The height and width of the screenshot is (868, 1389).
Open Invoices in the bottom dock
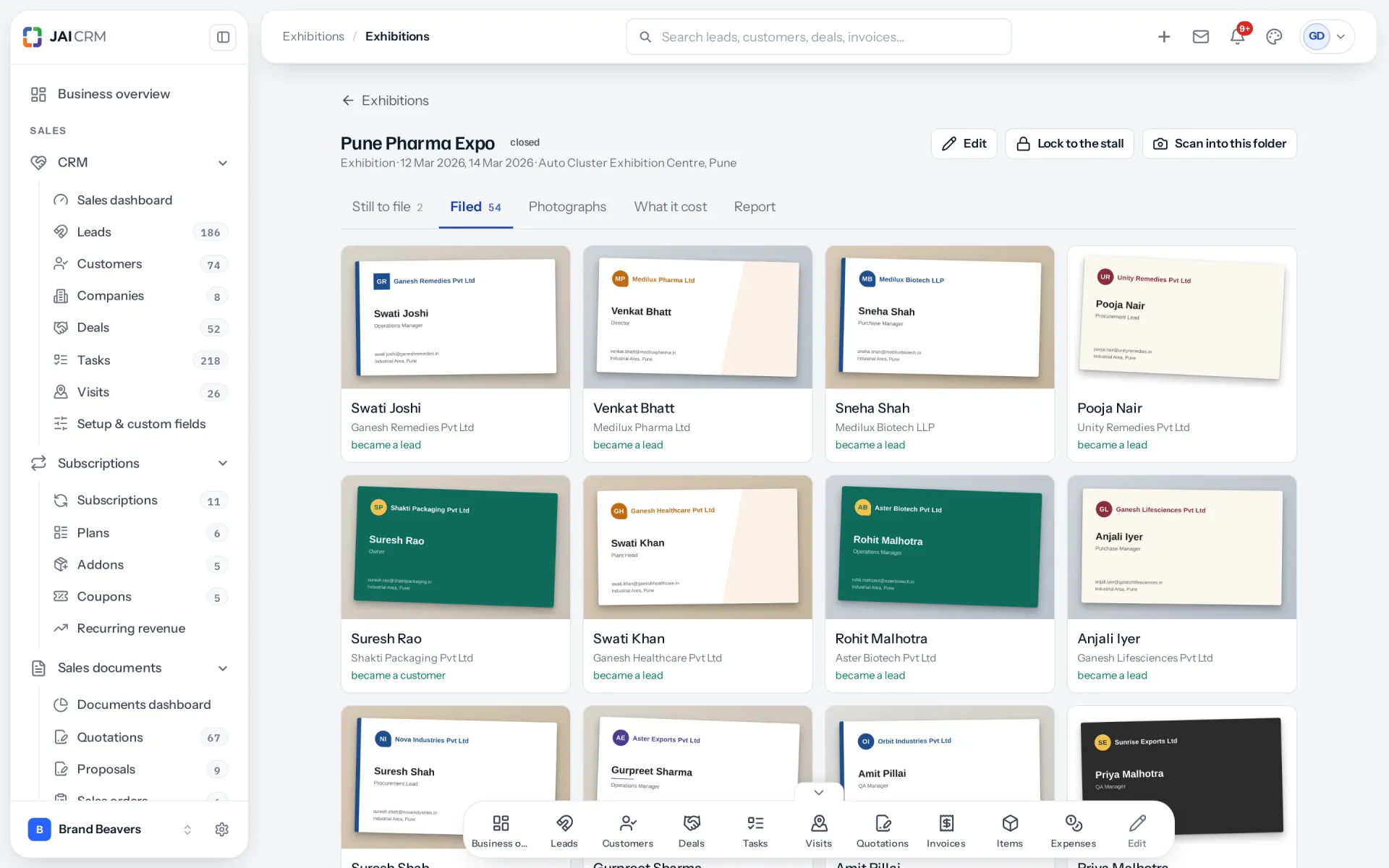(946, 830)
